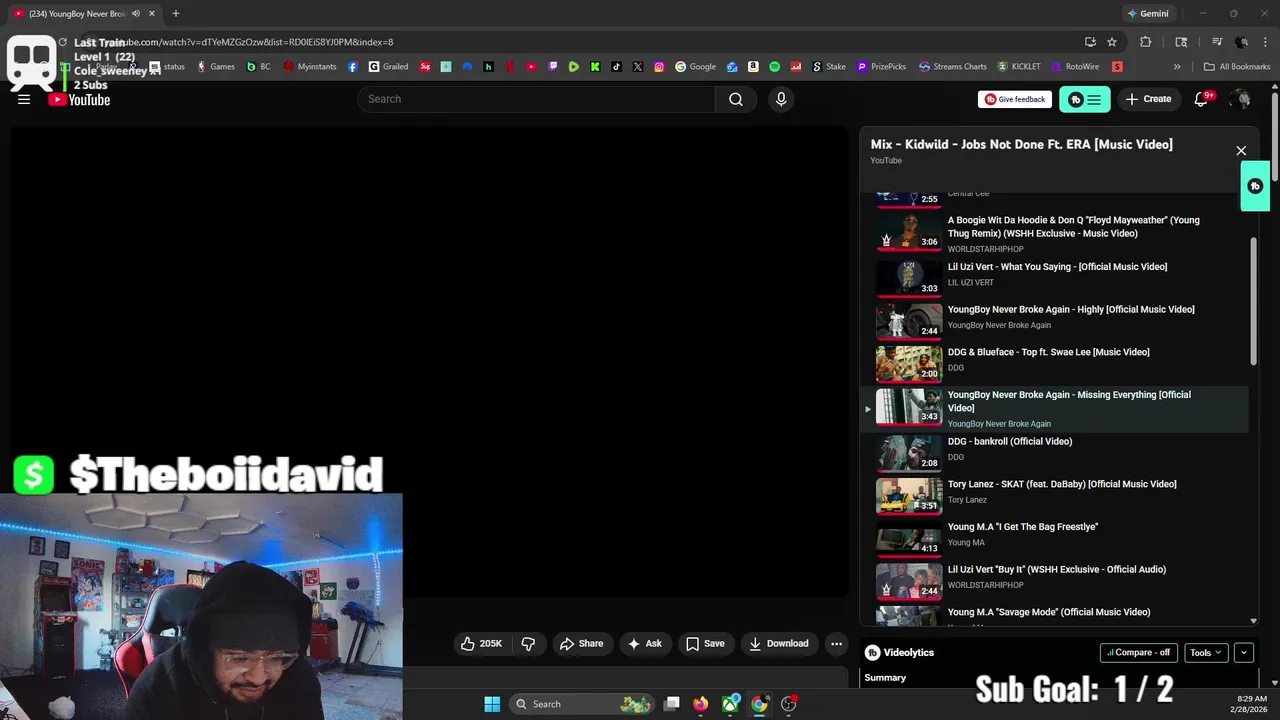Click the playlist panel scrollbar
This screenshot has width=1280, height=720.
1254,302
